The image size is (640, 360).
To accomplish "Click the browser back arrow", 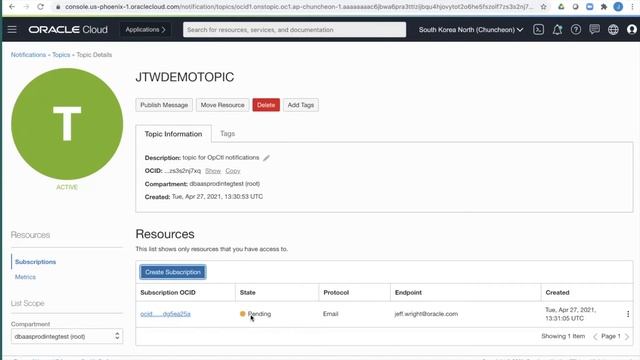I will (x=12, y=7).
